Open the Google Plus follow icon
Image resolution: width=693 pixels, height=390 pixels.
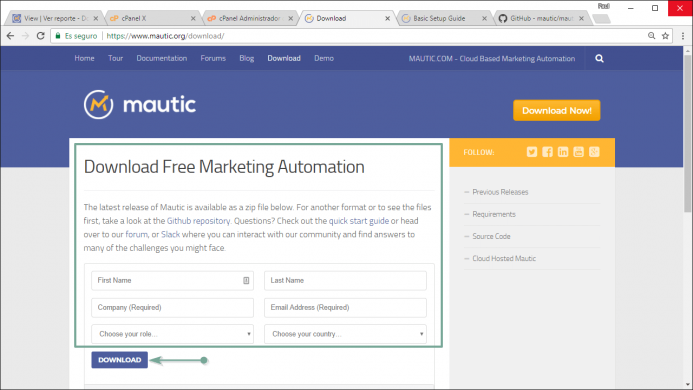click(x=594, y=152)
